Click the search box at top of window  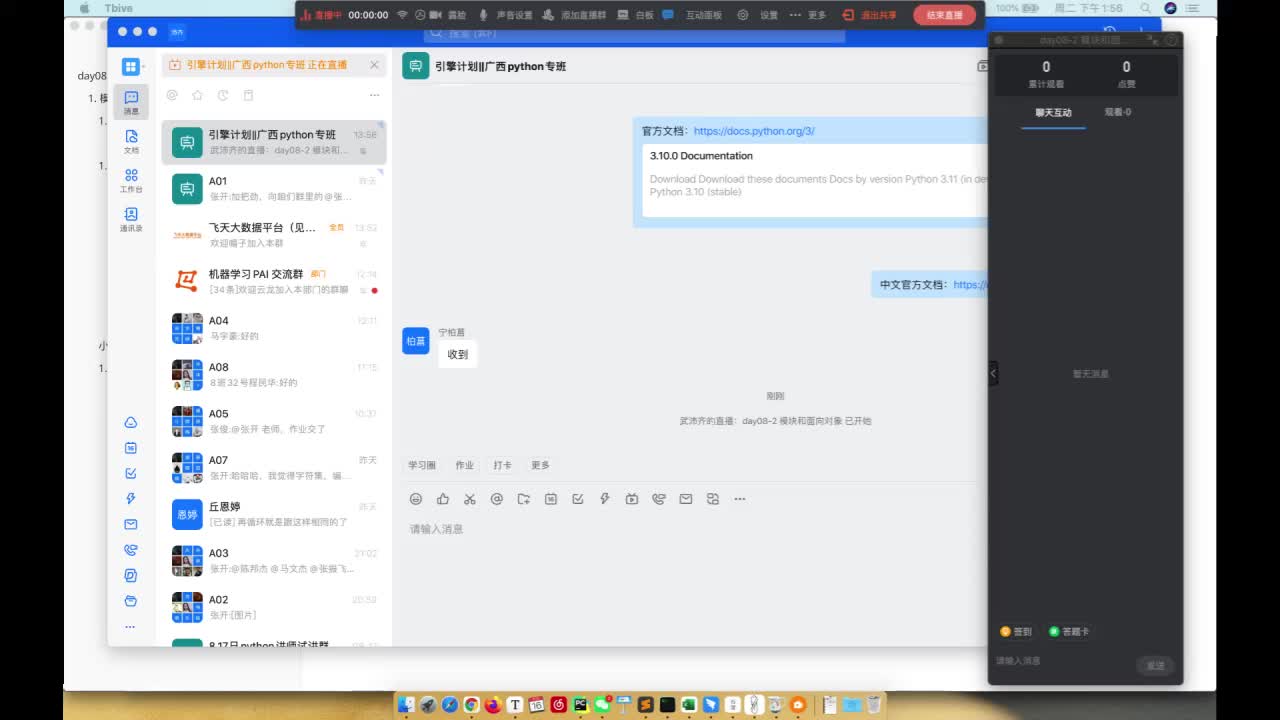(634, 33)
